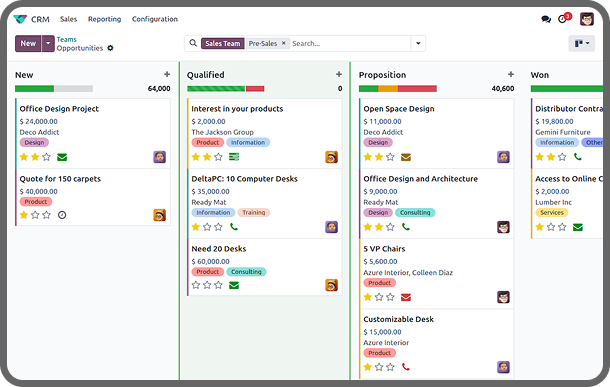Click email icon on Access to Online card
This screenshot has width=610, height=387.
pos(578,227)
